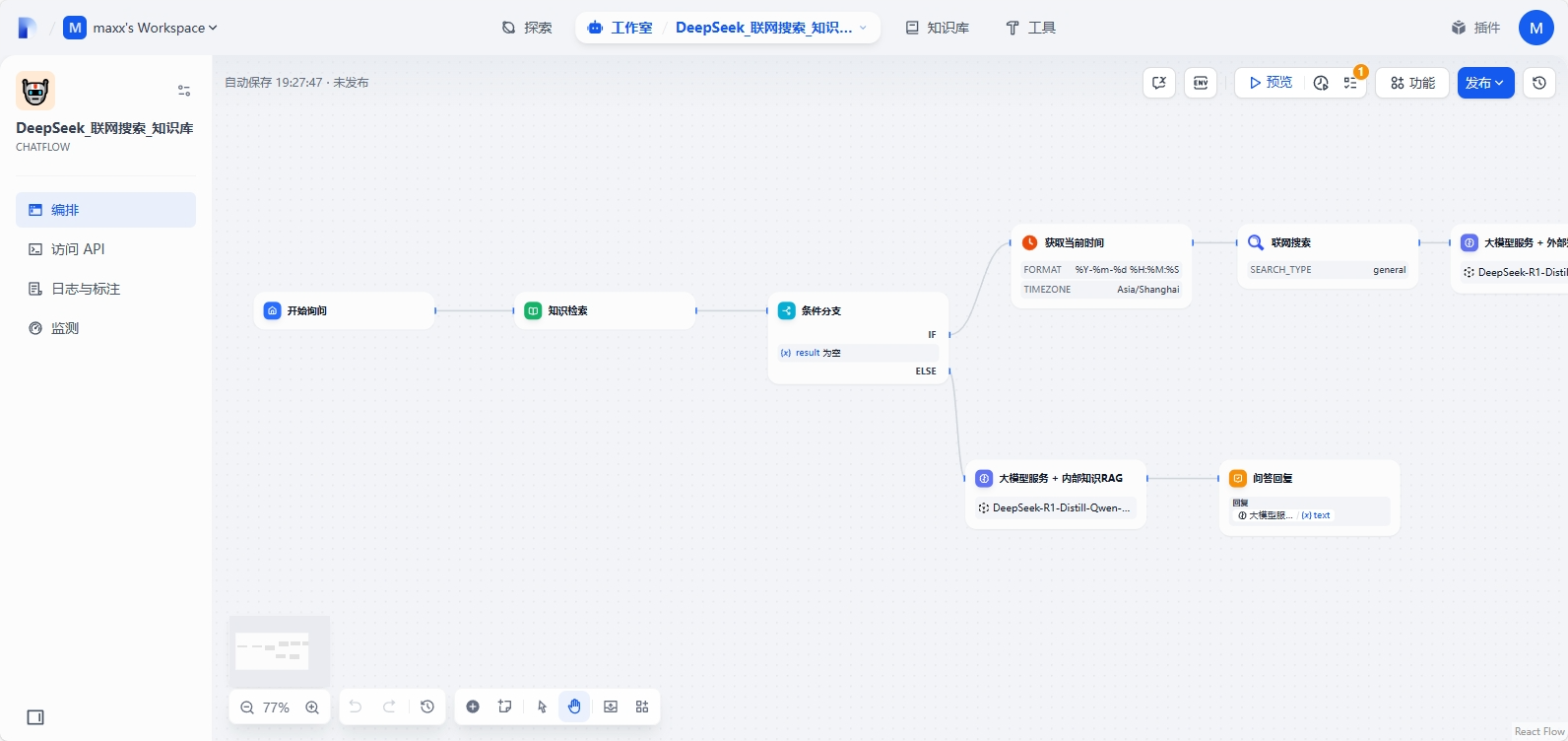Image resolution: width=1568 pixels, height=741 pixels.
Task: Click the FORMAT value %Y-%m-%d %H:%M:%S
Action: 1127,269
